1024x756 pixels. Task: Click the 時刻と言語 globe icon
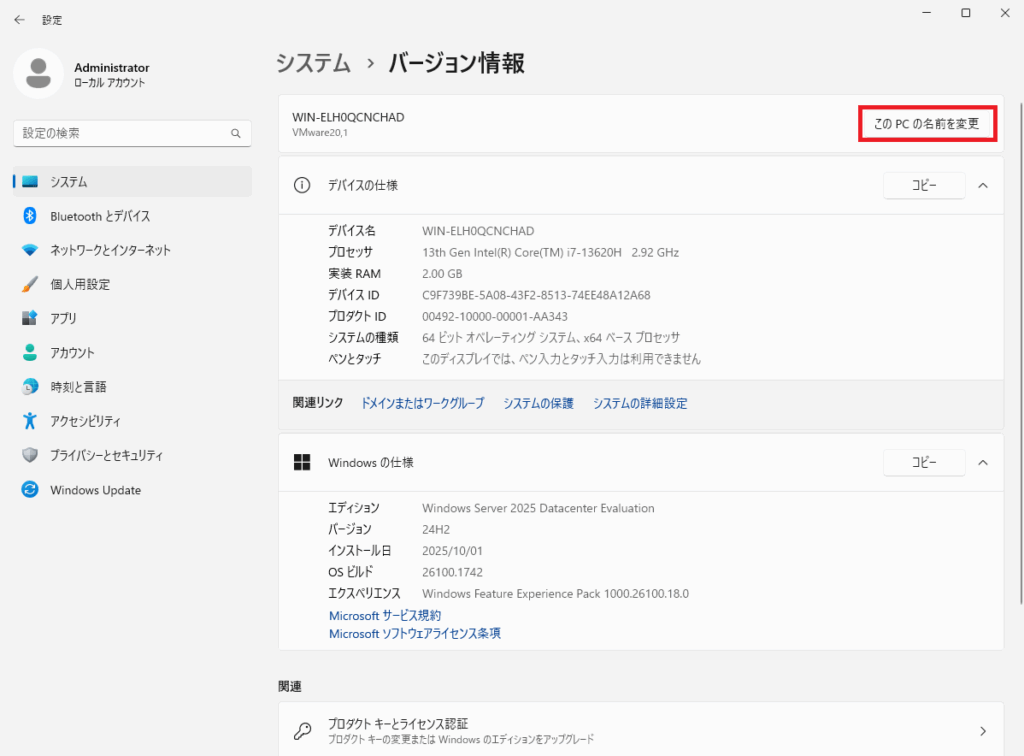(x=30, y=387)
